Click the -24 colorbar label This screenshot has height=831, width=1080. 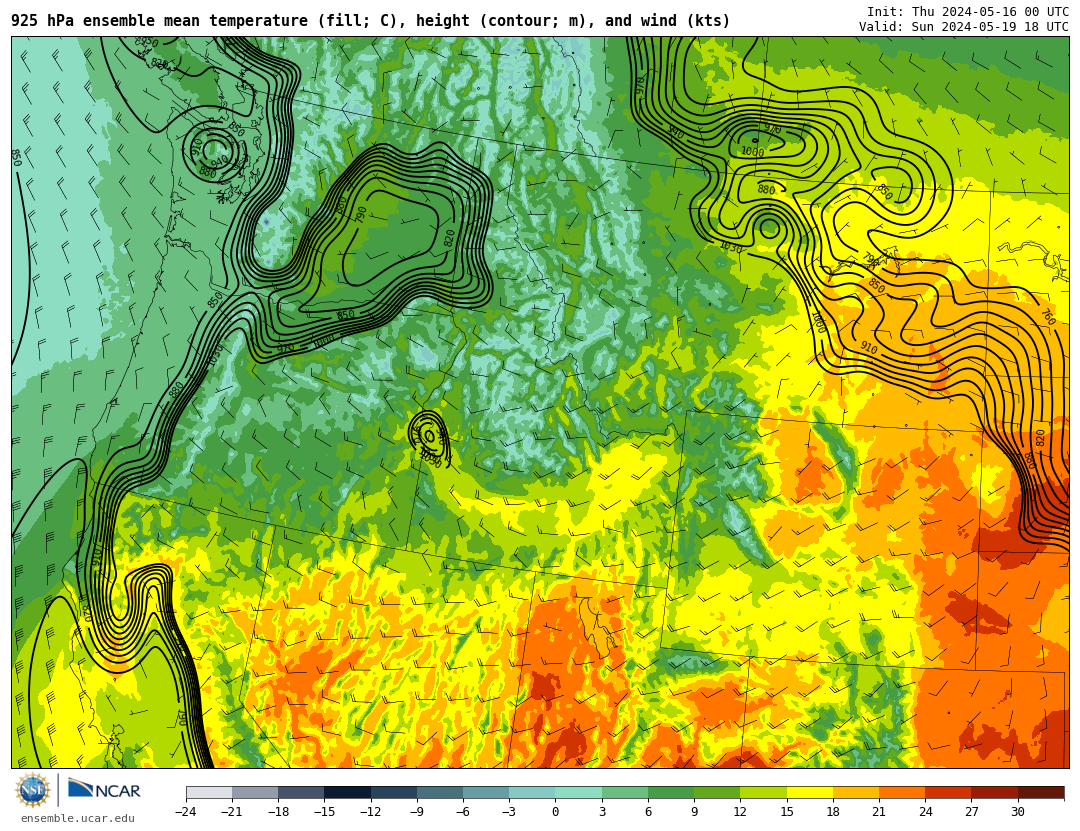(186, 812)
